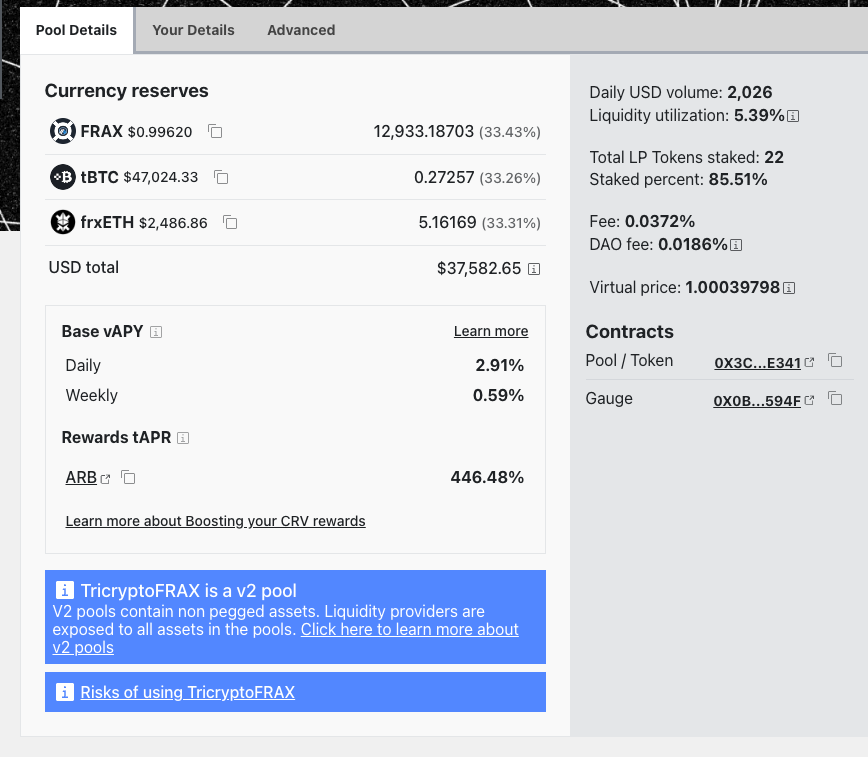The image size is (868, 757).
Task: Click the Currency reserves heading
Action: coord(127,91)
